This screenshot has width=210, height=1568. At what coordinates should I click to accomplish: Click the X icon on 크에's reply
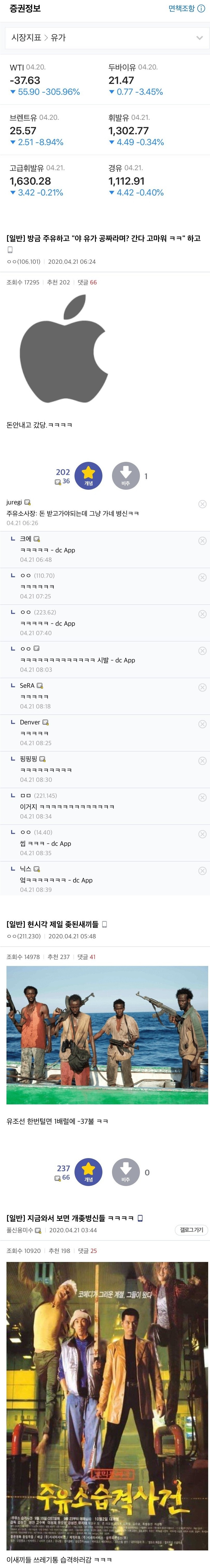point(202,541)
